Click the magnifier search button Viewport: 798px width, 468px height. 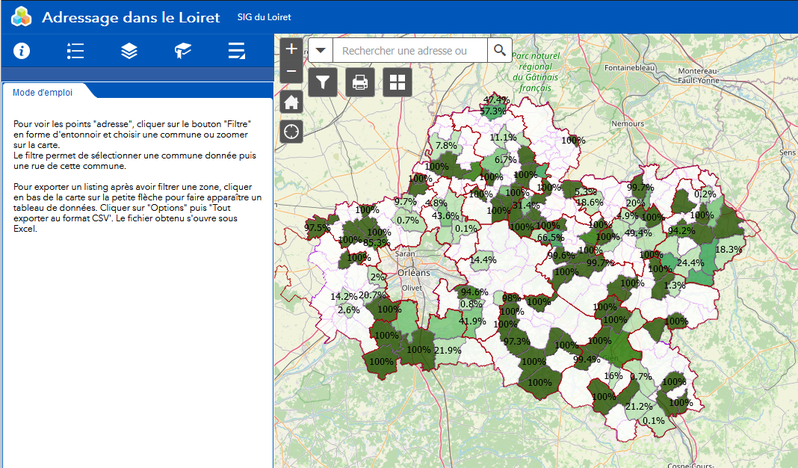499,50
